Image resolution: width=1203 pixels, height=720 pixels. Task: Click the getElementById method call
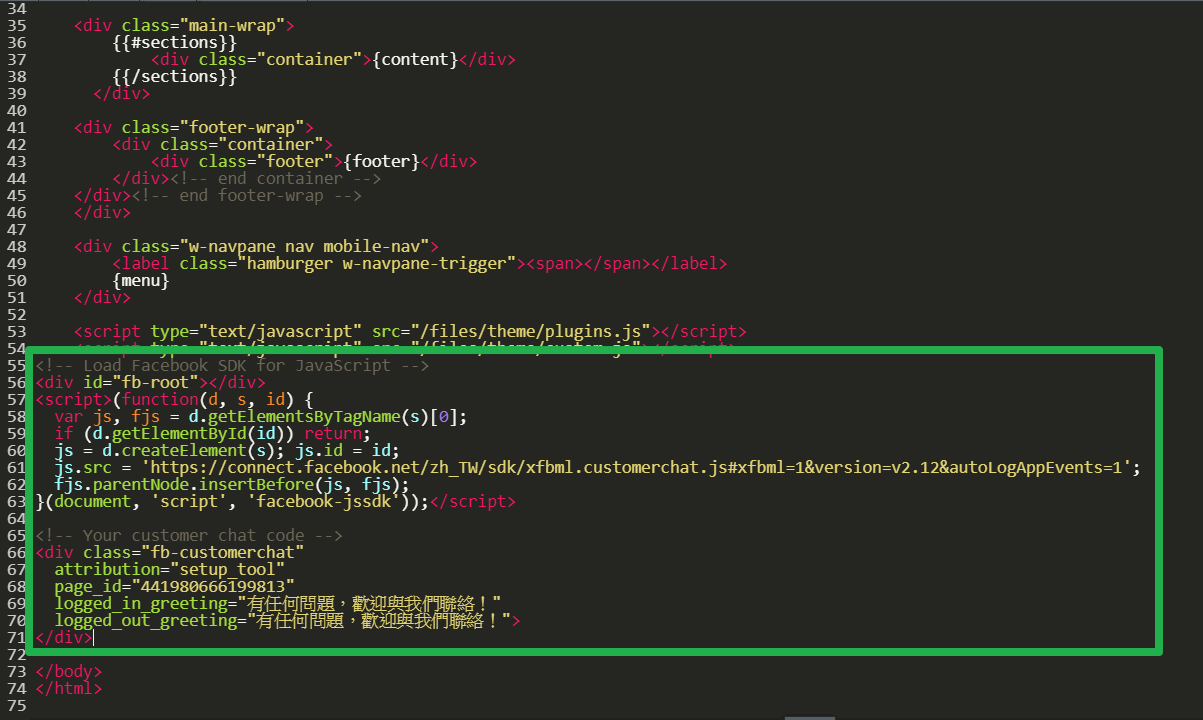point(171,433)
